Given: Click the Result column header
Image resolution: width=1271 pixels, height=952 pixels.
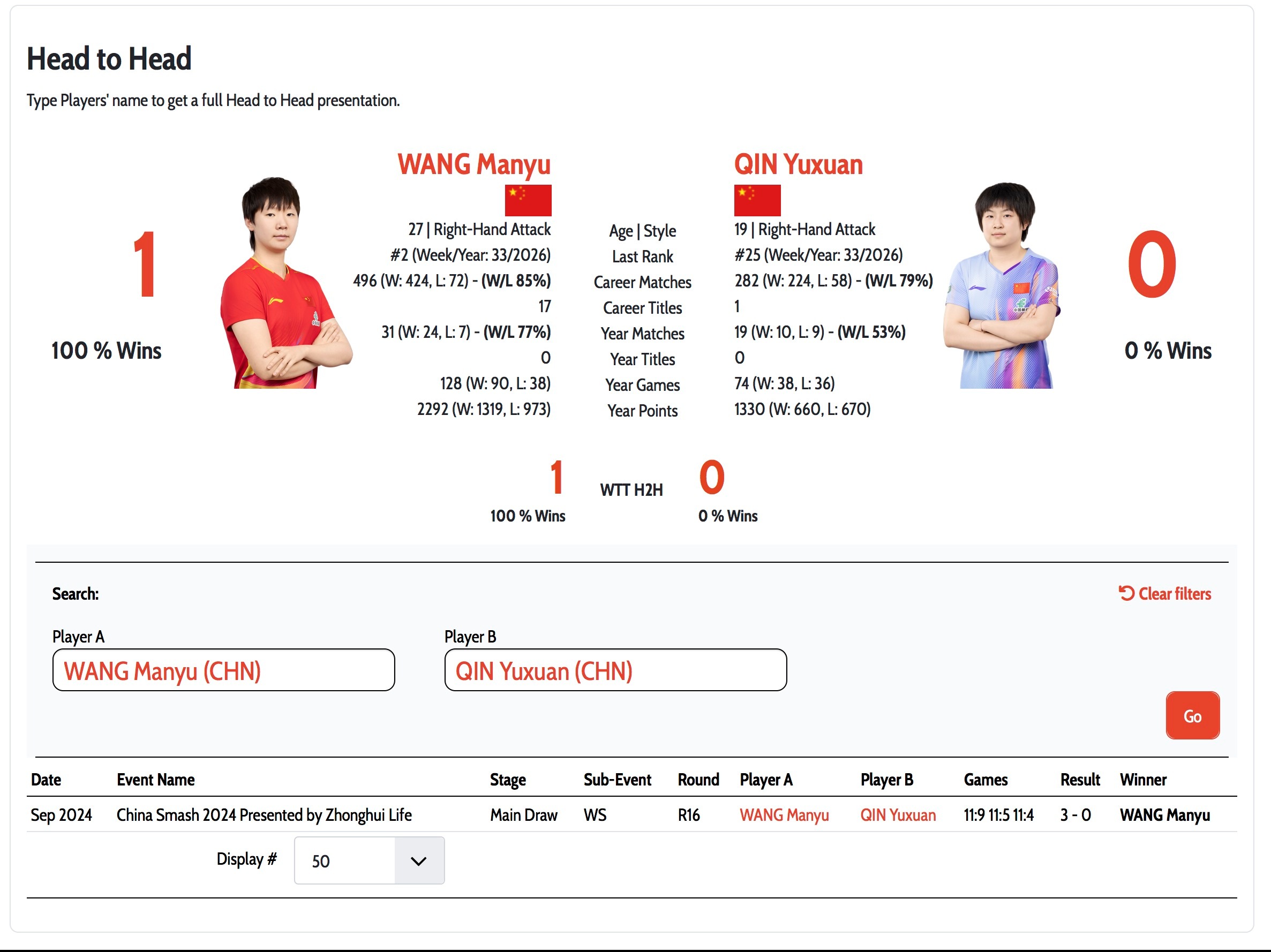Looking at the screenshot, I should click(x=1080, y=780).
